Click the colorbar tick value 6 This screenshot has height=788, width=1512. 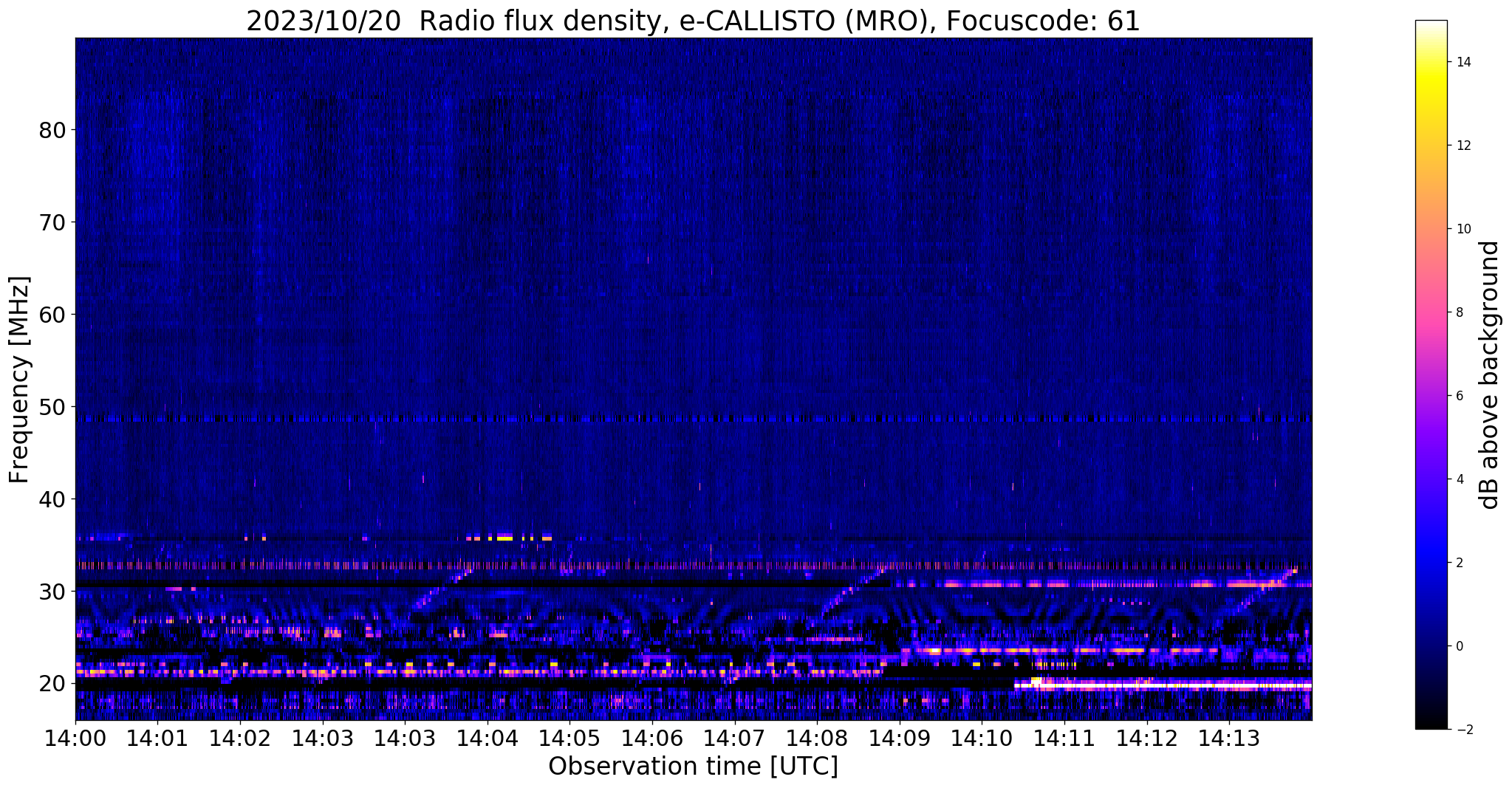point(1460,396)
